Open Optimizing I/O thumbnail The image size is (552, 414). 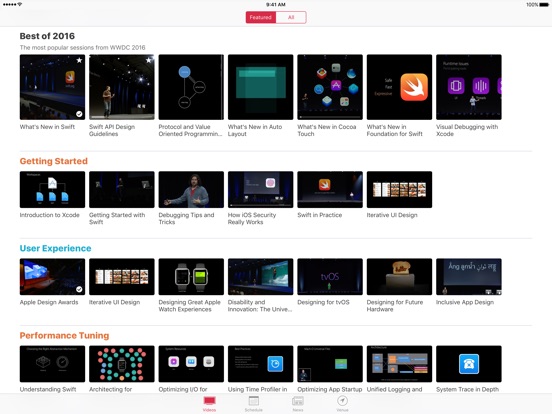coord(191,364)
